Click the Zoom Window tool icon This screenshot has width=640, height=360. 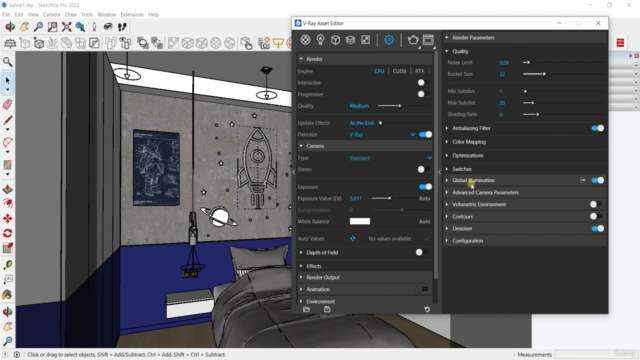coord(53,27)
